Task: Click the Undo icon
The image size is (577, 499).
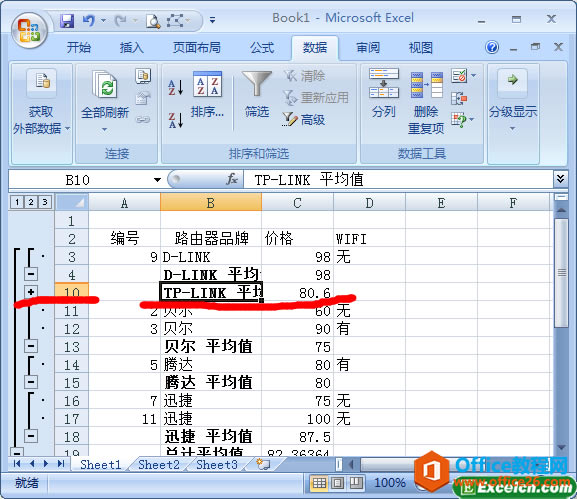Action: [89, 21]
